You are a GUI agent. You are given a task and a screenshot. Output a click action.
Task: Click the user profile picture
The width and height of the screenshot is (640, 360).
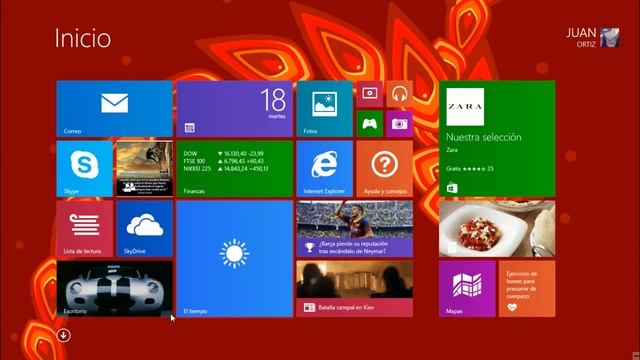click(610, 38)
